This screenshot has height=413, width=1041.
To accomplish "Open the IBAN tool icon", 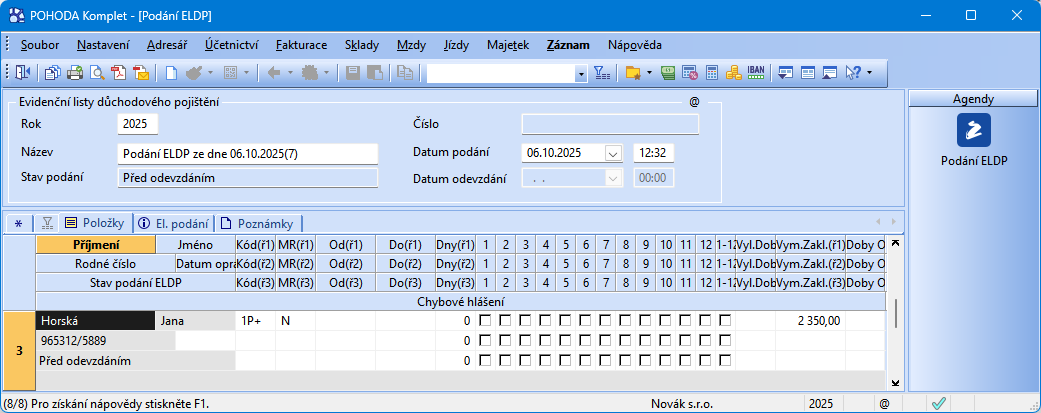I will pos(756,72).
